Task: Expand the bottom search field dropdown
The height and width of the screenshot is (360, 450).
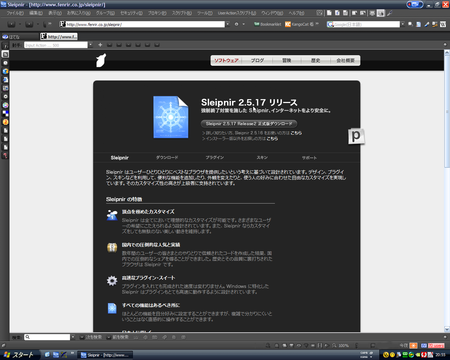Action: pyautogui.click(x=73, y=337)
